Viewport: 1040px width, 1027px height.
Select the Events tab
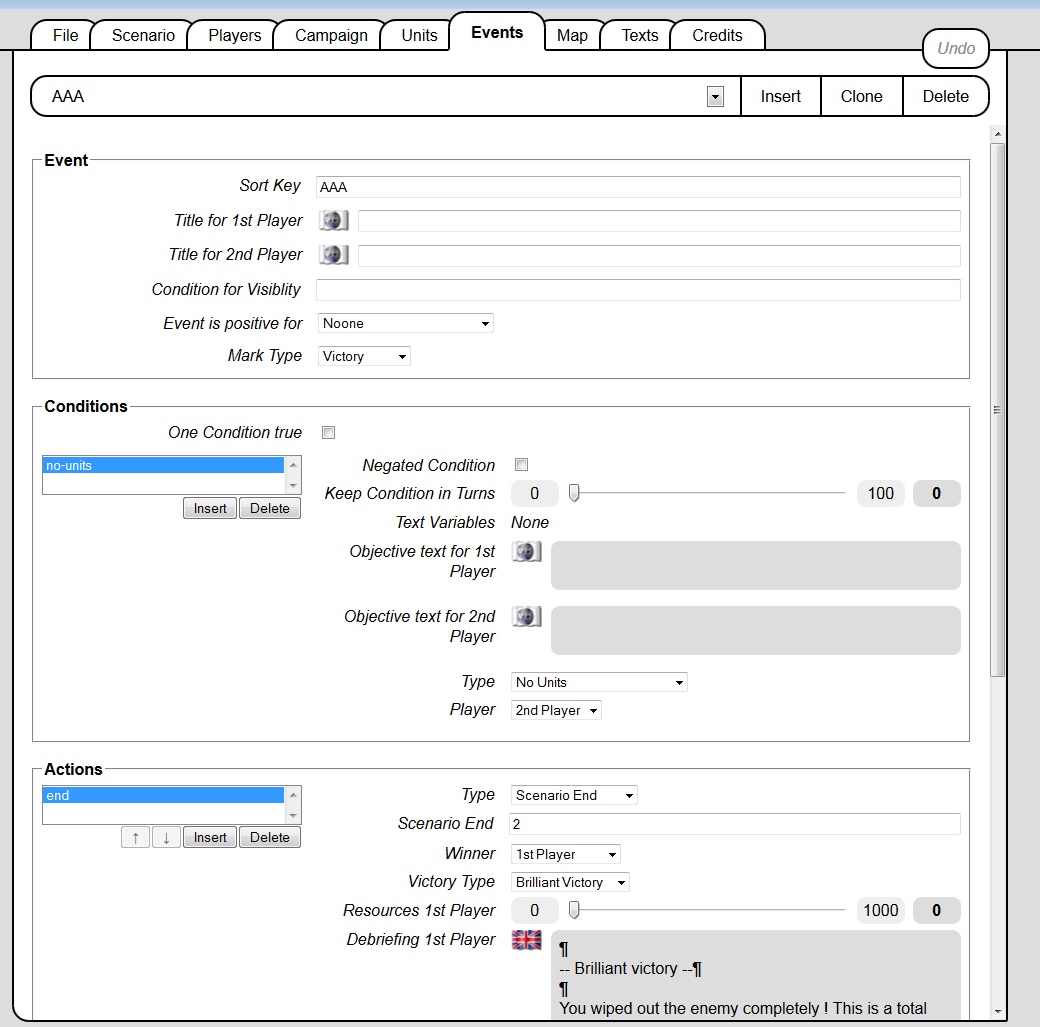coord(497,33)
